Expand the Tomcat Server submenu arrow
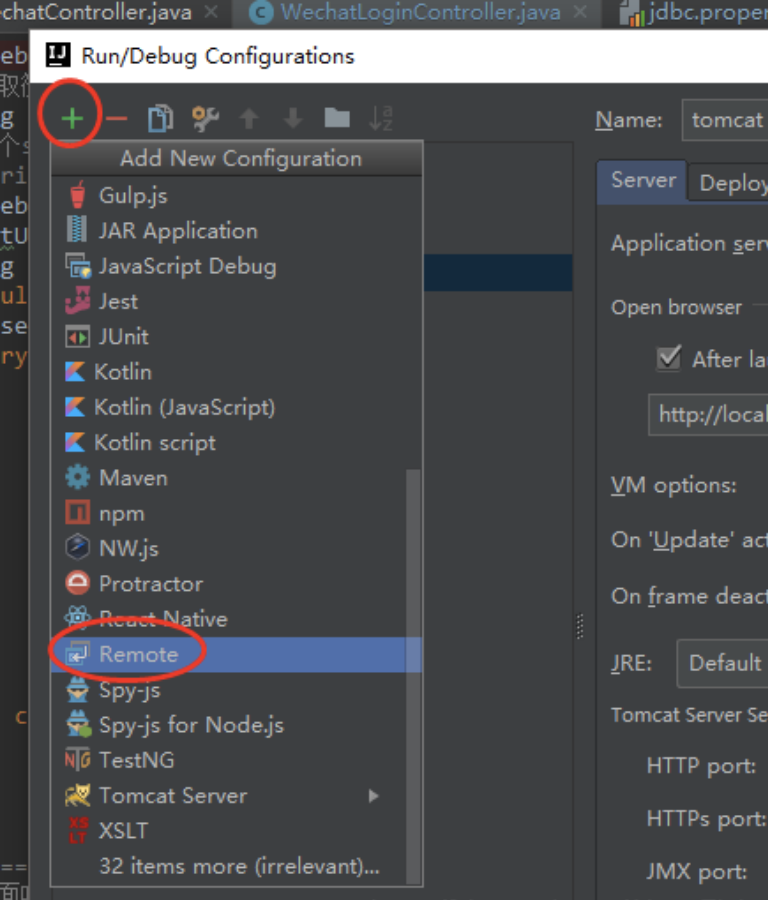This screenshot has width=768, height=900. pyautogui.click(x=374, y=796)
